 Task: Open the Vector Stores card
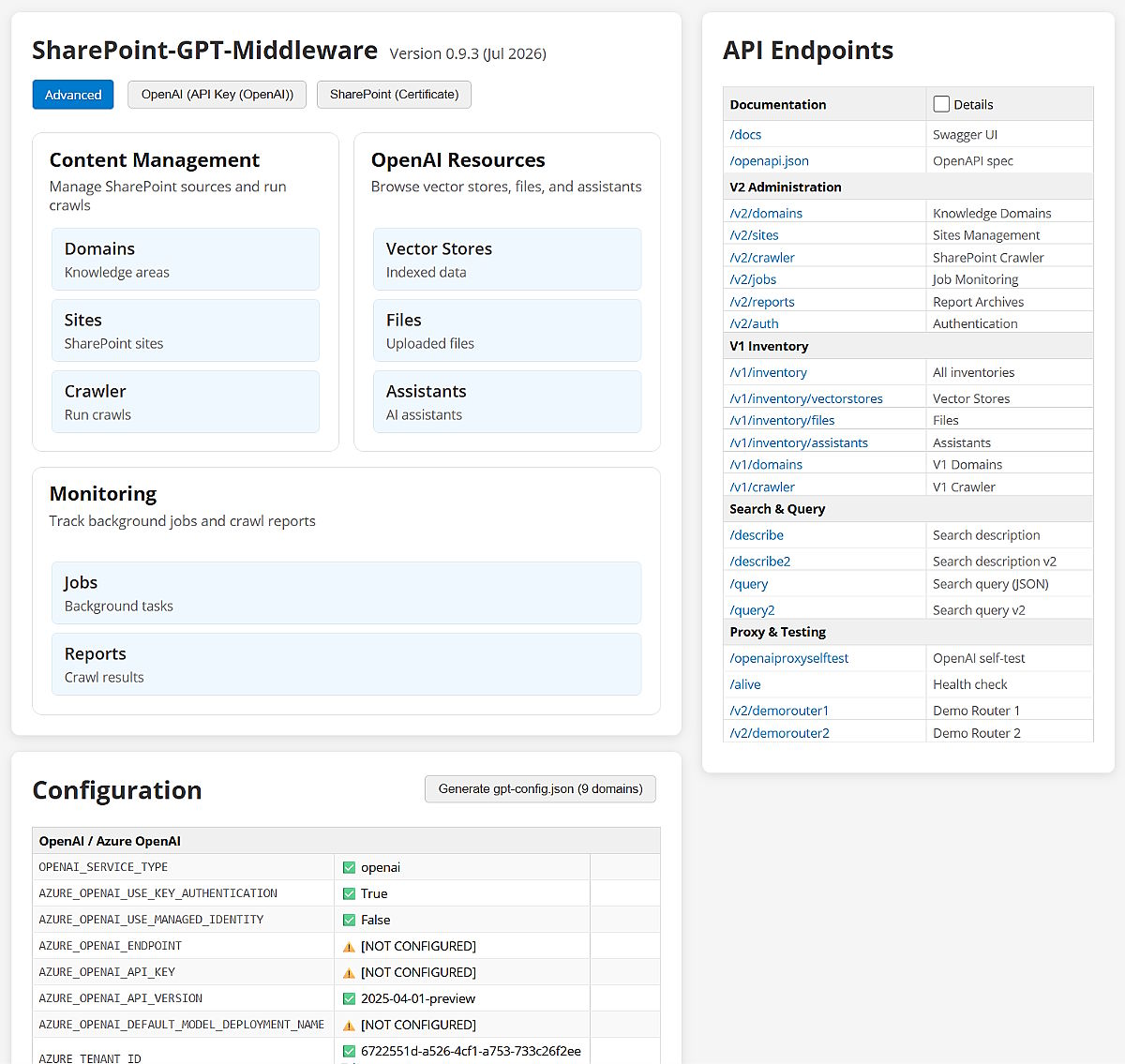(x=507, y=260)
